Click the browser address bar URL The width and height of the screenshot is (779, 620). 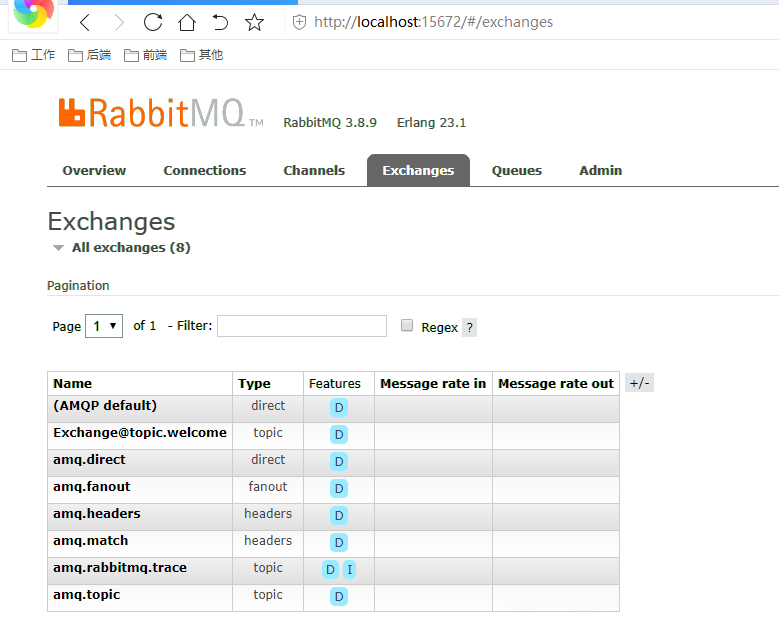pos(433,22)
